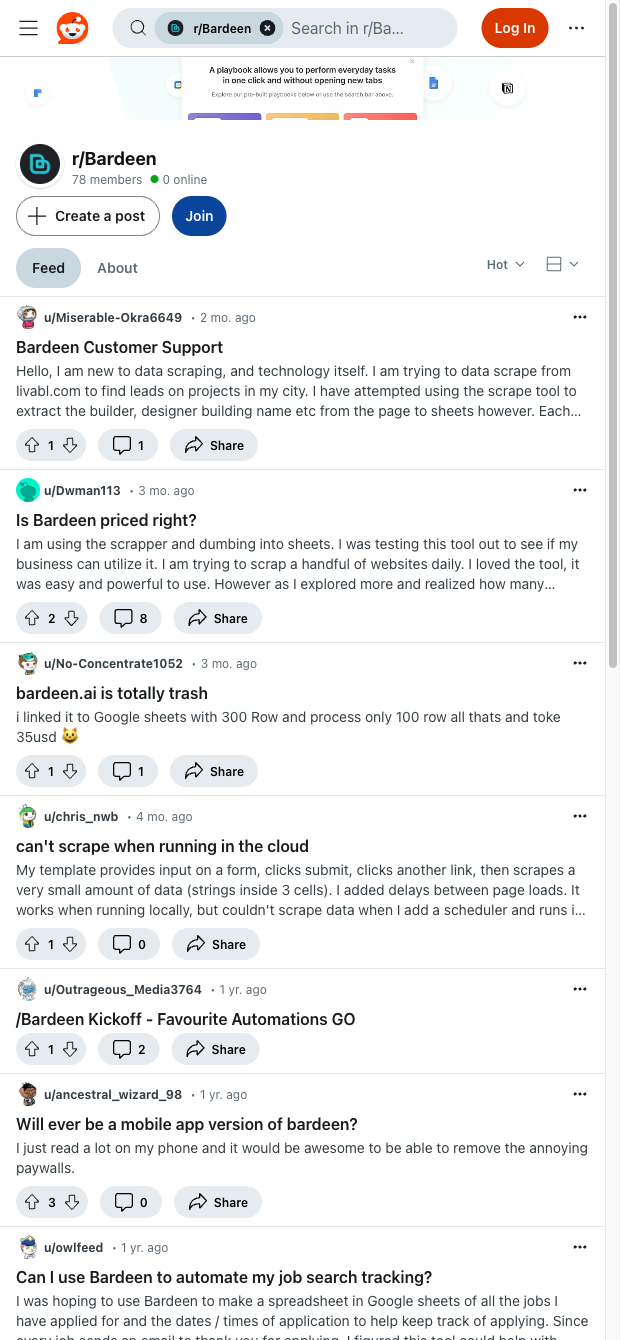Open the top-right three-dot options menu
The width and height of the screenshot is (620, 1340).
576,28
